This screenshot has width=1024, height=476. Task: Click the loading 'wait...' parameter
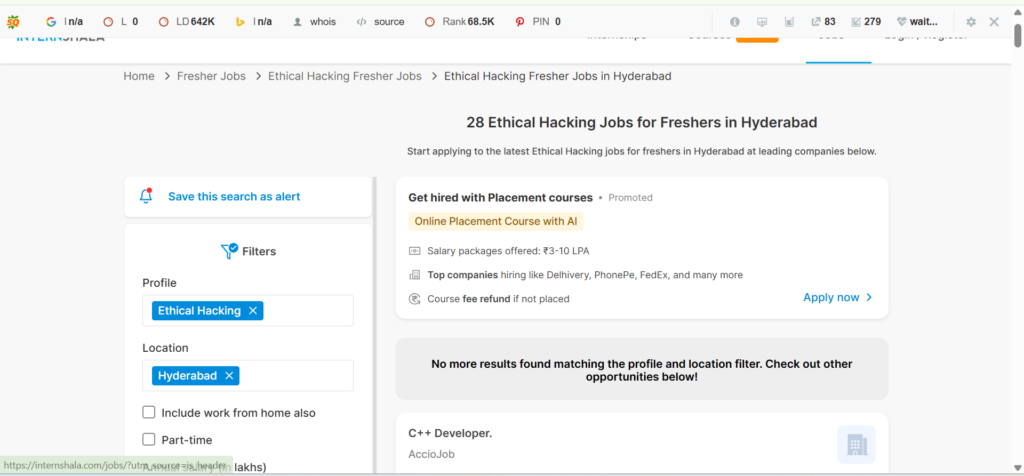tap(918, 22)
